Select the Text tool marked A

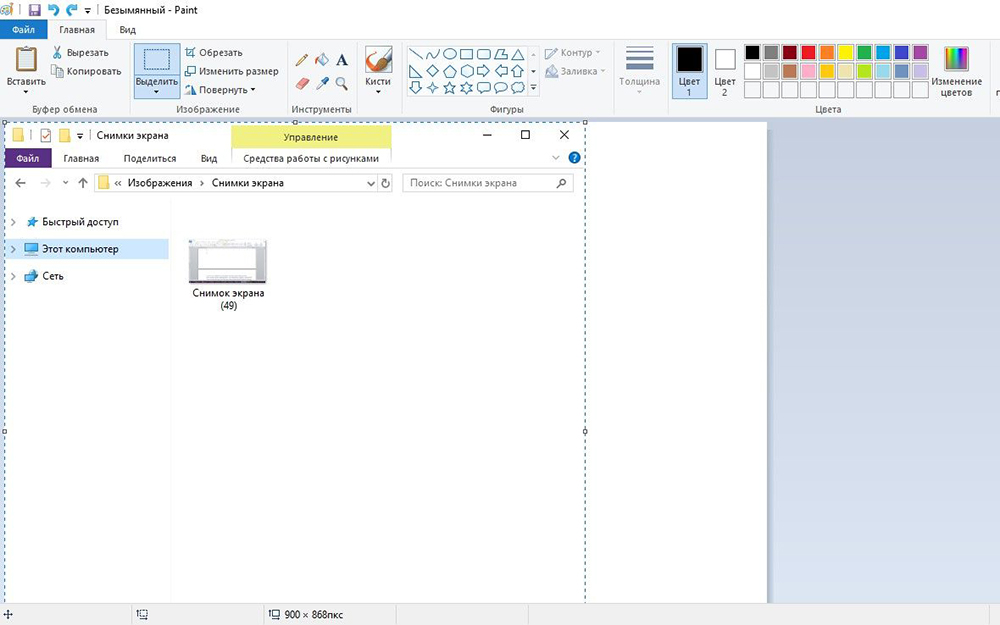coord(342,60)
